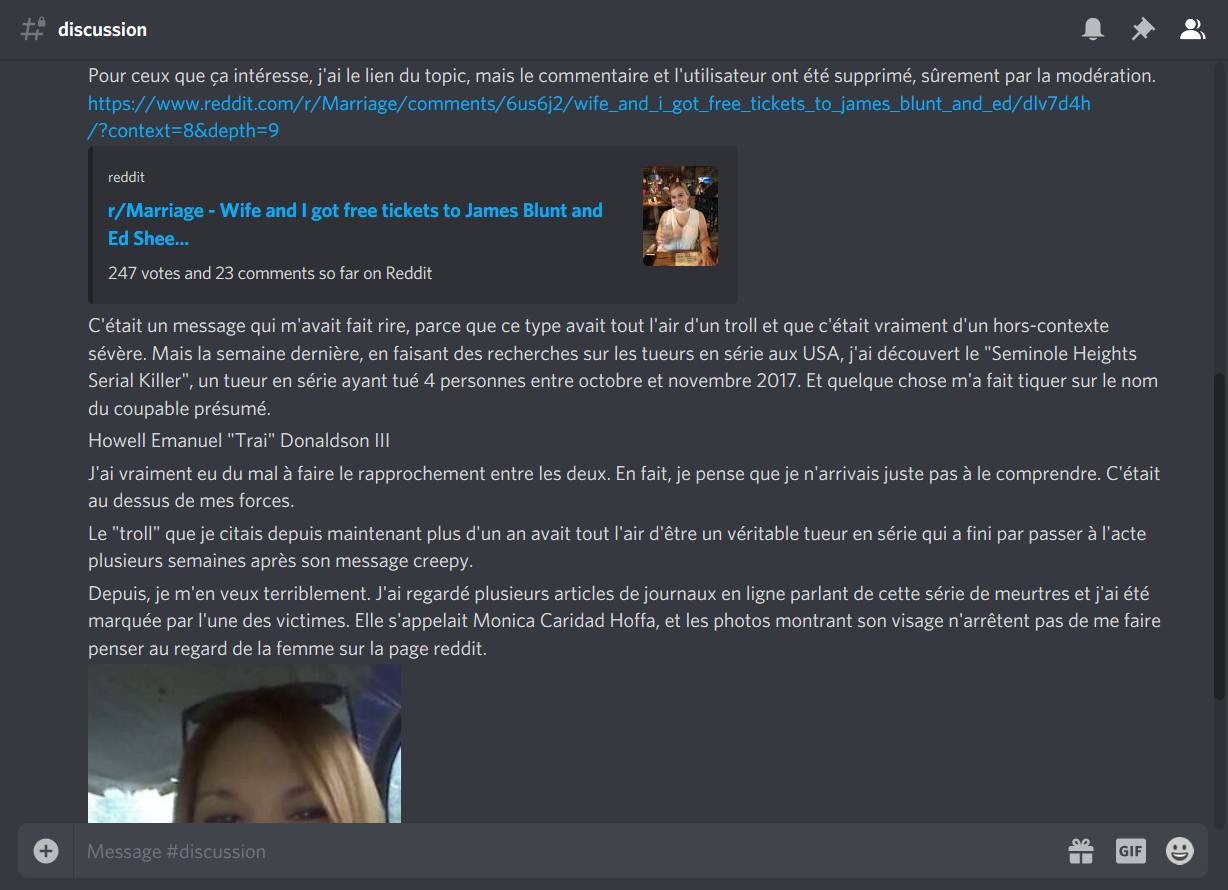This screenshot has width=1228, height=890.
Task: Click the reddit provider label in embed
Action: click(126, 177)
